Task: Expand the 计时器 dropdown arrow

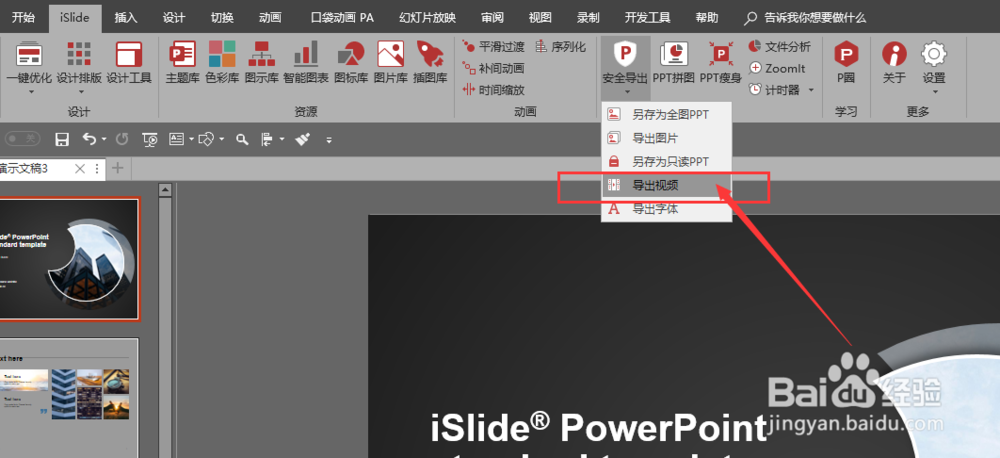Action: point(811,90)
